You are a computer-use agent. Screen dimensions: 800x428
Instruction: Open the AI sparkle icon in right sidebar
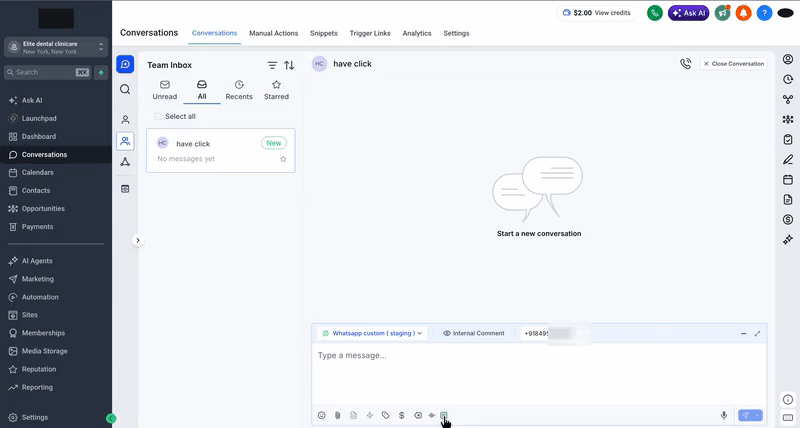click(788, 239)
